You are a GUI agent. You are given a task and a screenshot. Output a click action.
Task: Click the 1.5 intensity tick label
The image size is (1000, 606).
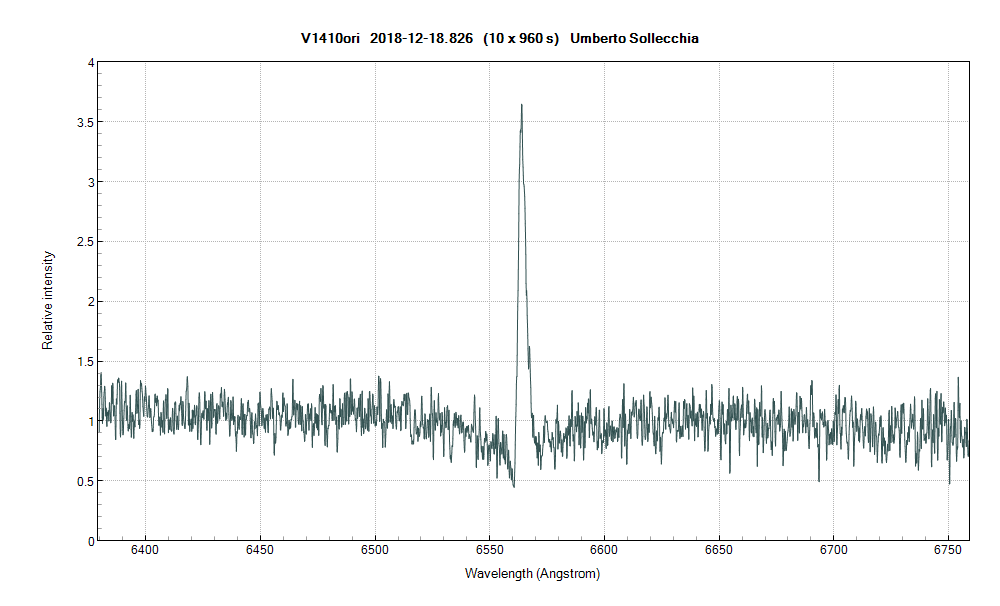(85, 361)
